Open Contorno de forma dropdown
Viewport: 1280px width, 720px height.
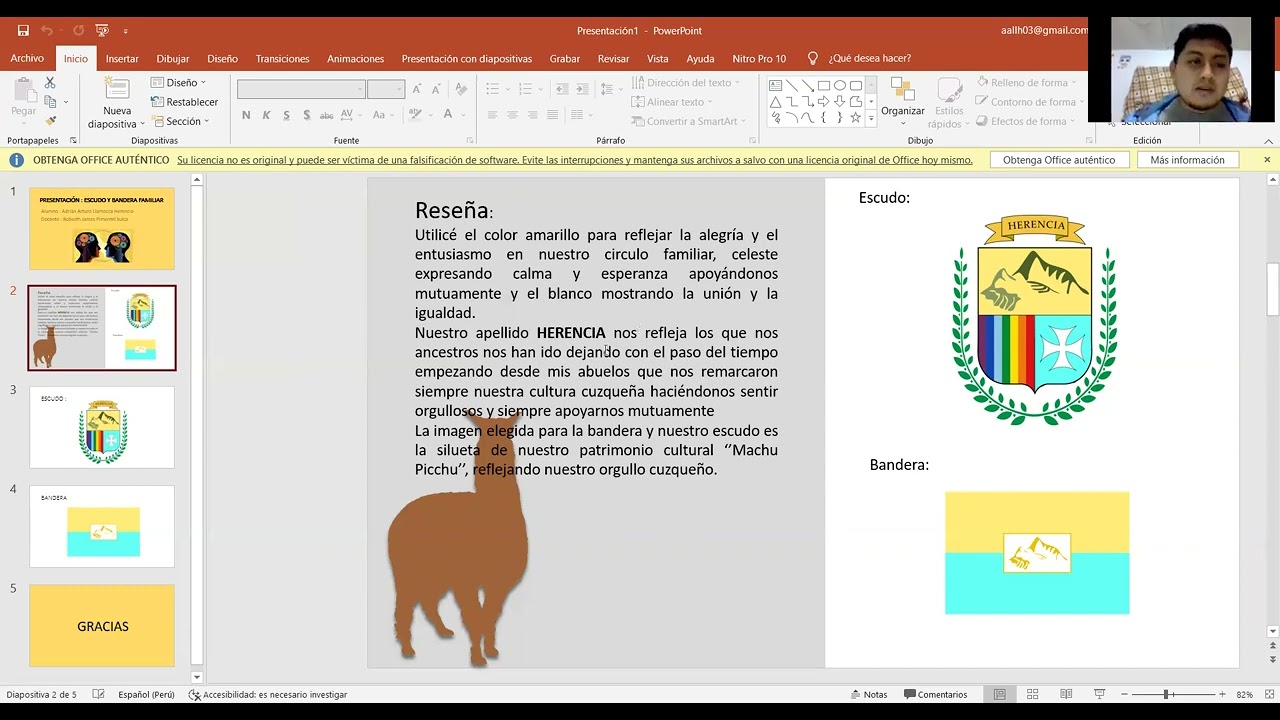[1030, 102]
